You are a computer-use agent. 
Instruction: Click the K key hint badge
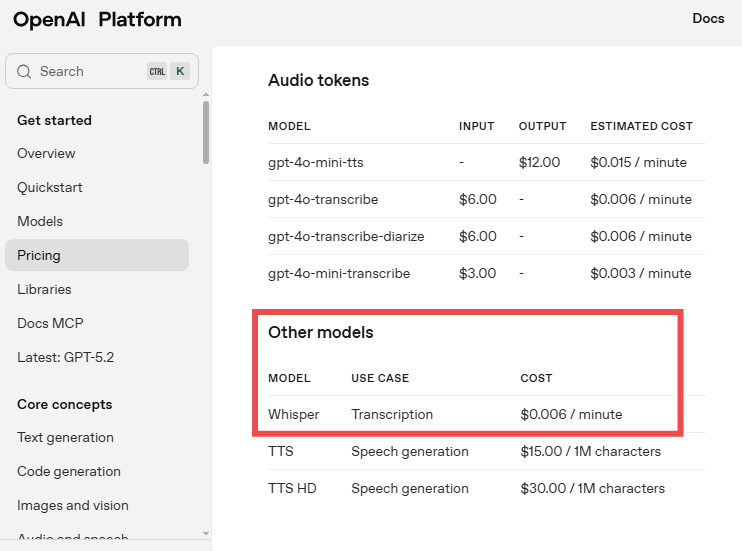pyautogui.click(x=180, y=71)
